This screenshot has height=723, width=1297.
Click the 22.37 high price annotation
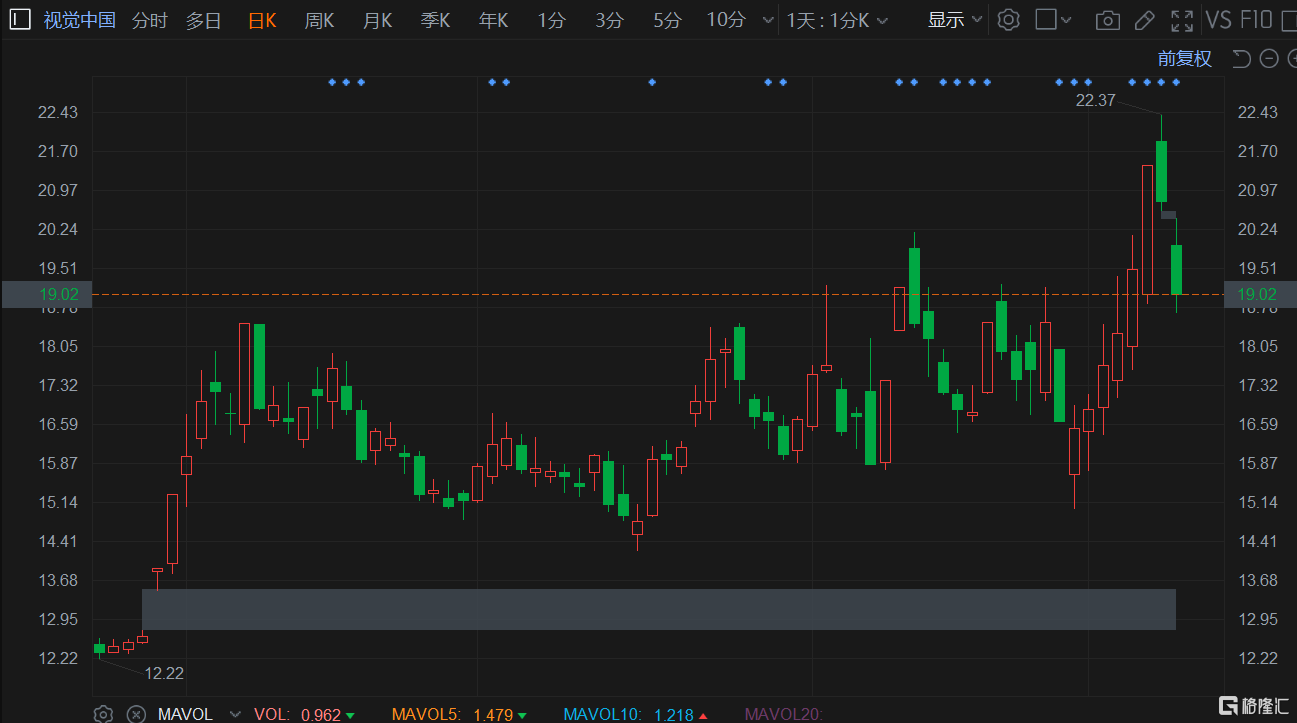1095,100
